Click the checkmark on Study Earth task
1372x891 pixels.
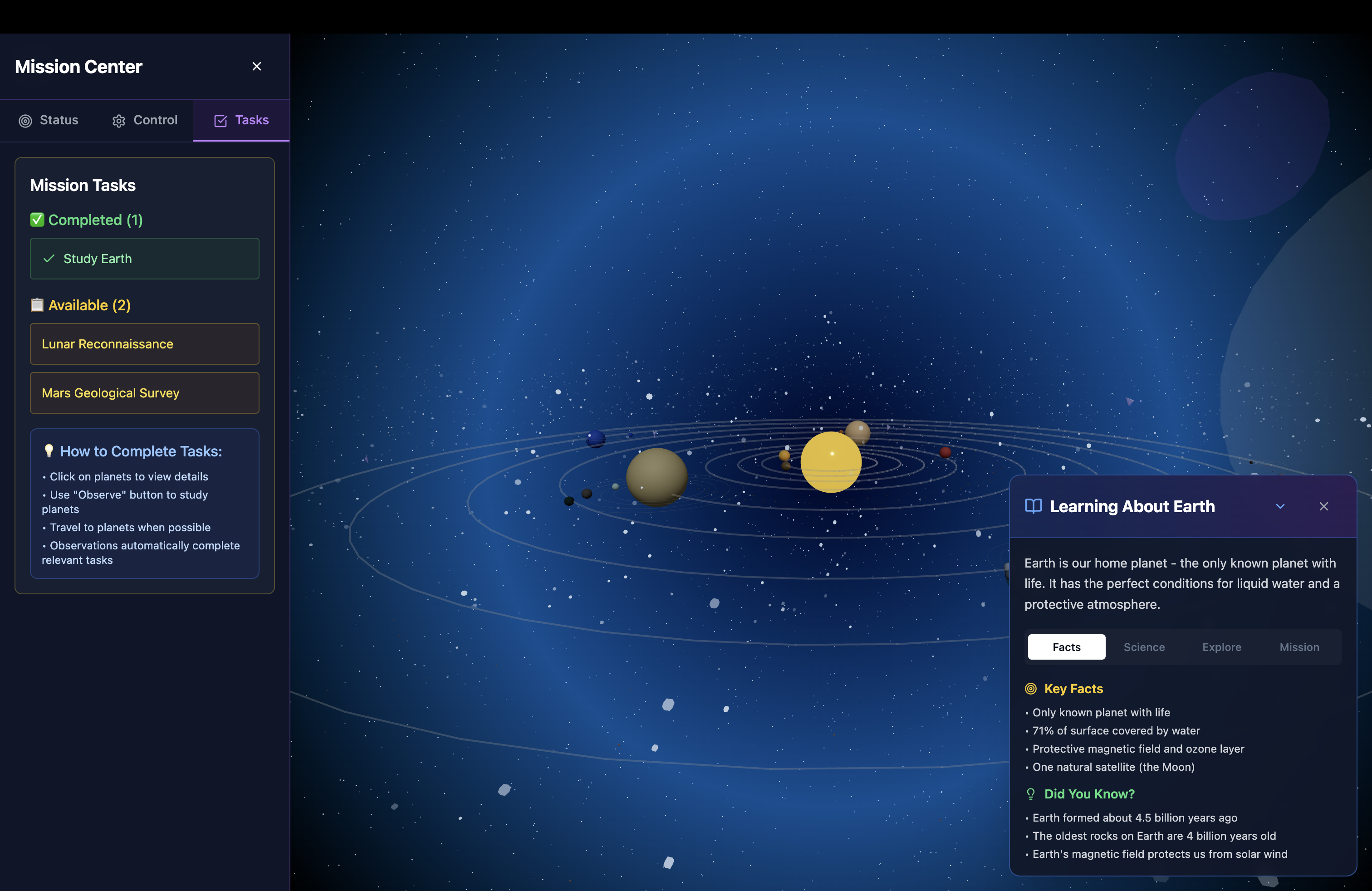49,259
